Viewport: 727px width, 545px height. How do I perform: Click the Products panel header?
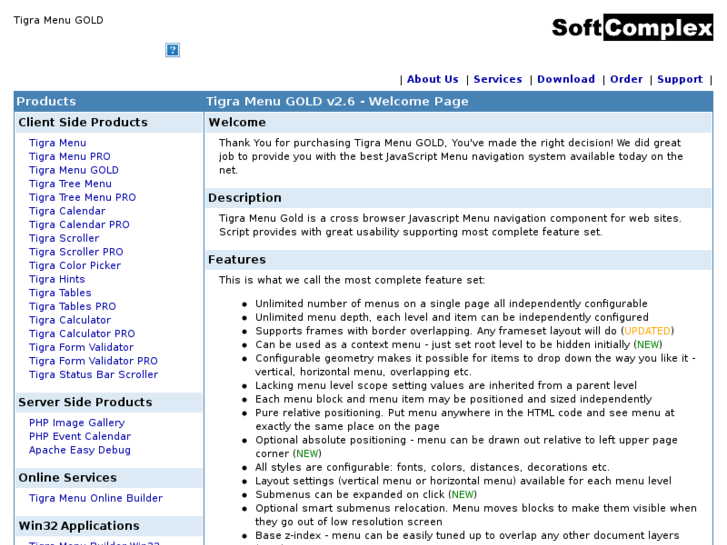(x=46, y=102)
